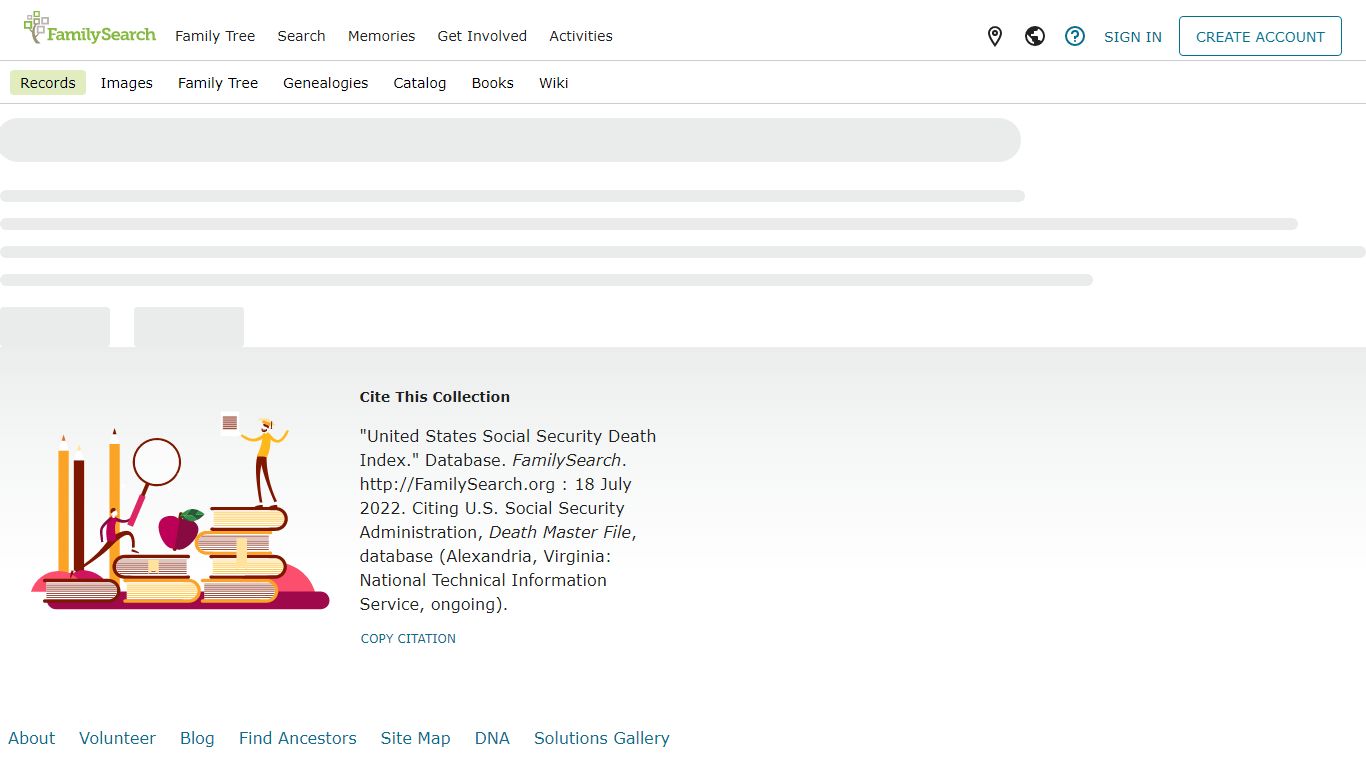Click the SIGN IN link

(x=1133, y=37)
